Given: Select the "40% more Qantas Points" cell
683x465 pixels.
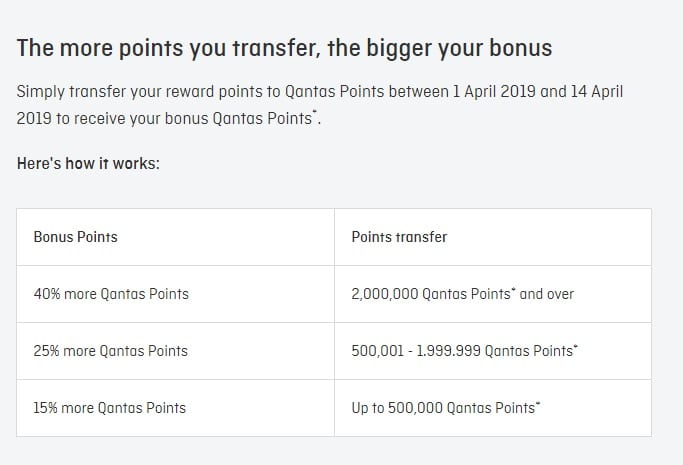Looking at the screenshot, I should [x=111, y=294].
